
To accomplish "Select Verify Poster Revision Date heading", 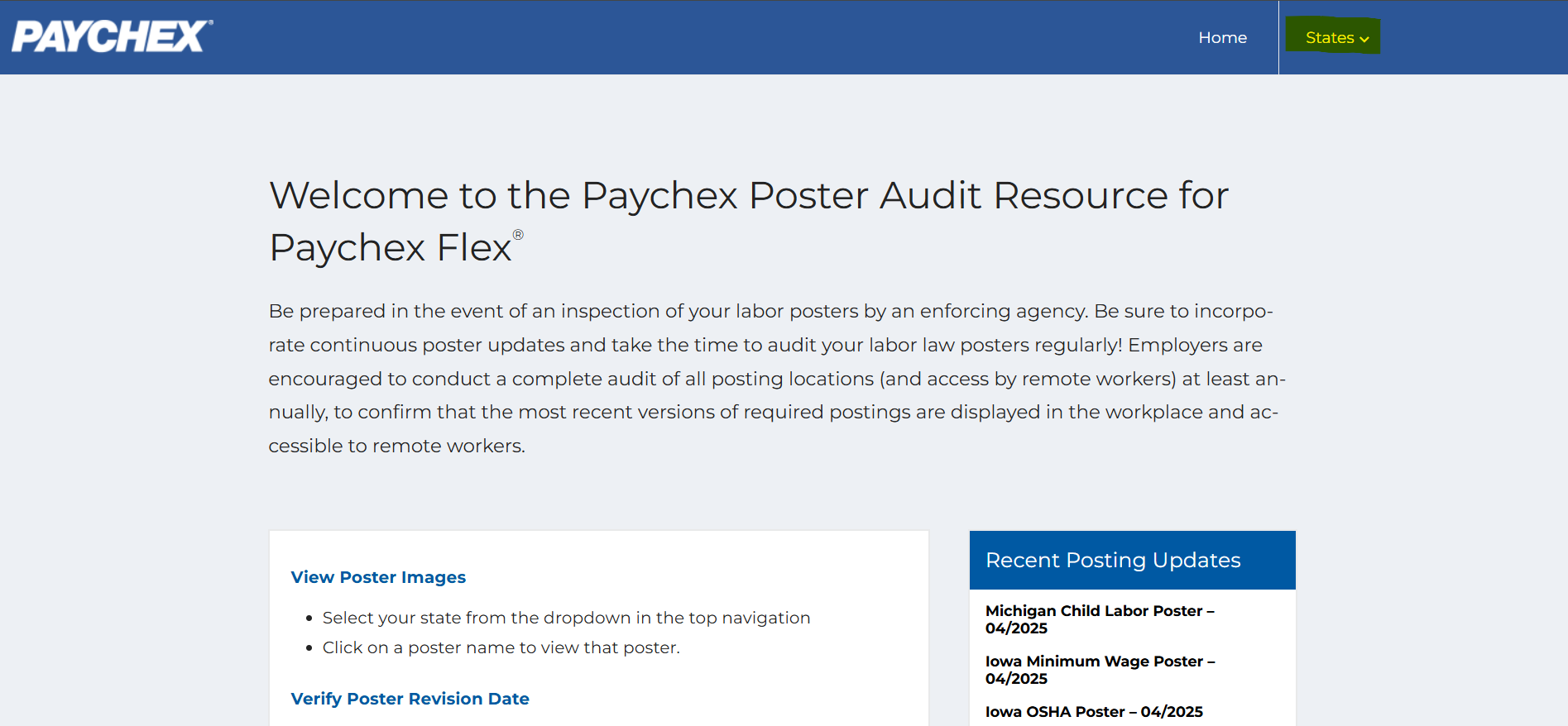I will [410, 699].
